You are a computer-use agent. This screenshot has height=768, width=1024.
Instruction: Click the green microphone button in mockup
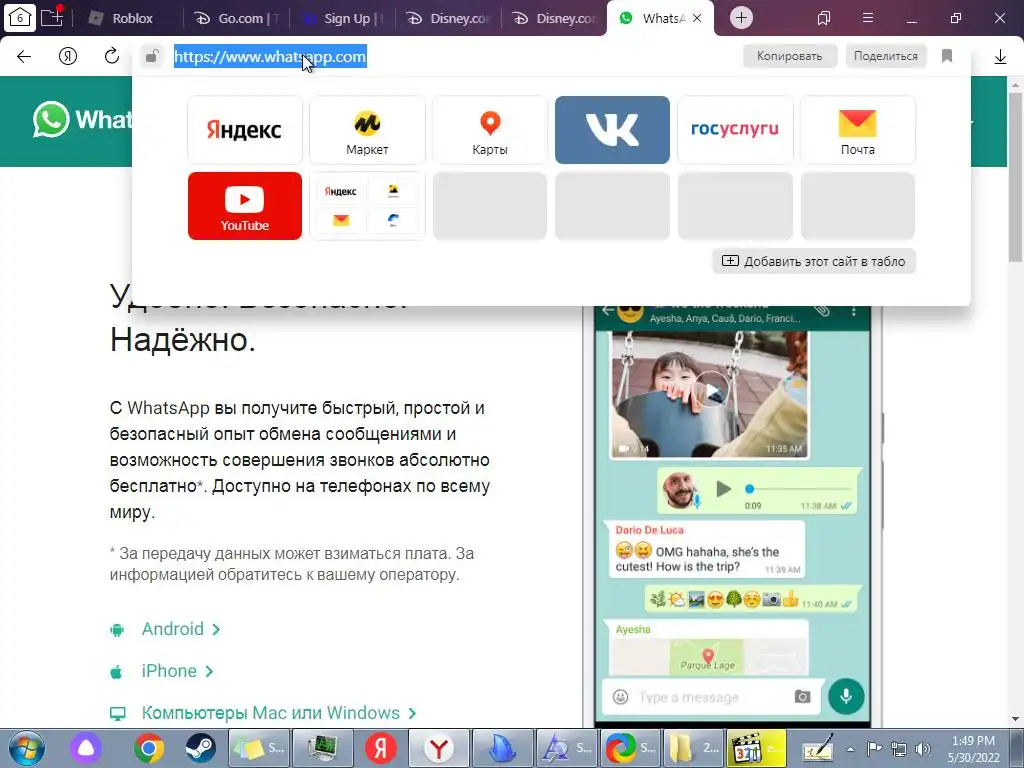pos(846,696)
